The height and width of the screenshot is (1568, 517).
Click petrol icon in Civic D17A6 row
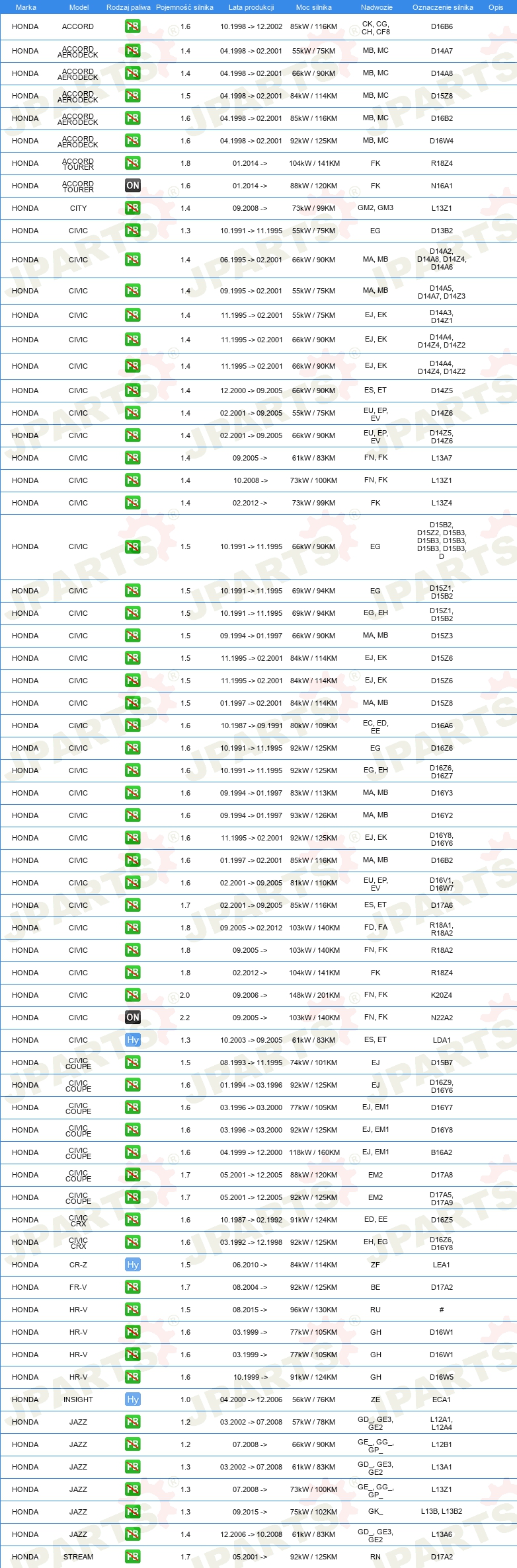pos(132,905)
